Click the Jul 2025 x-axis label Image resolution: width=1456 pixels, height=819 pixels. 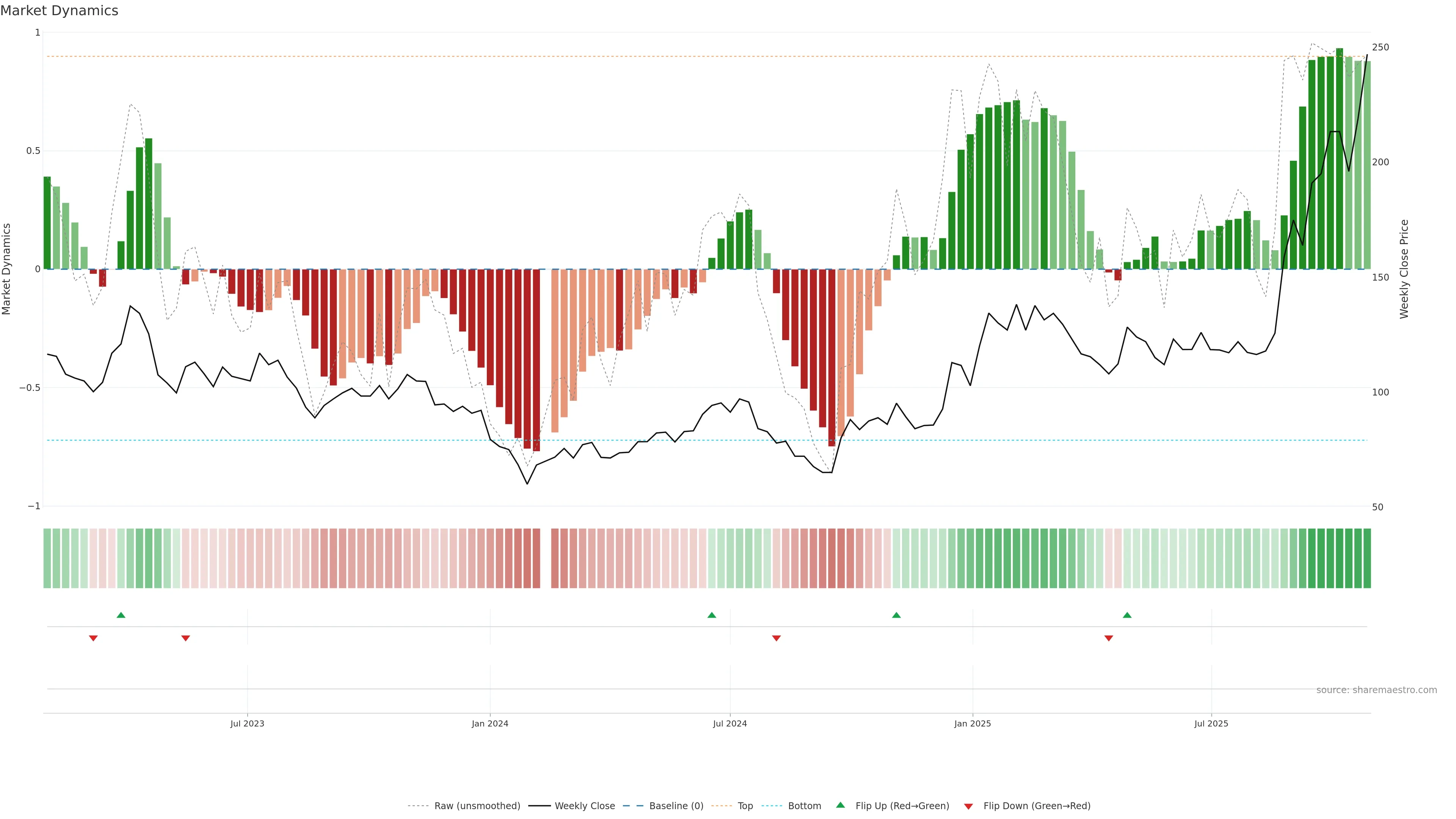coord(1211,723)
